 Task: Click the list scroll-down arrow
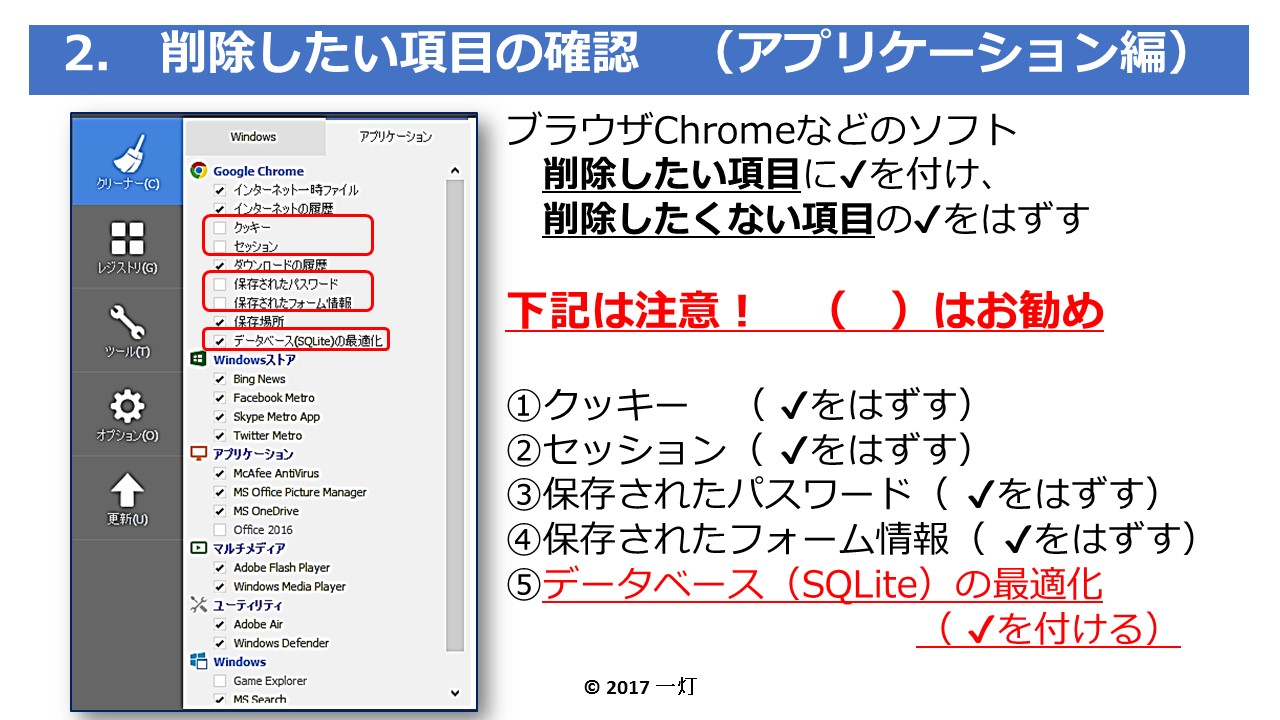(455, 692)
